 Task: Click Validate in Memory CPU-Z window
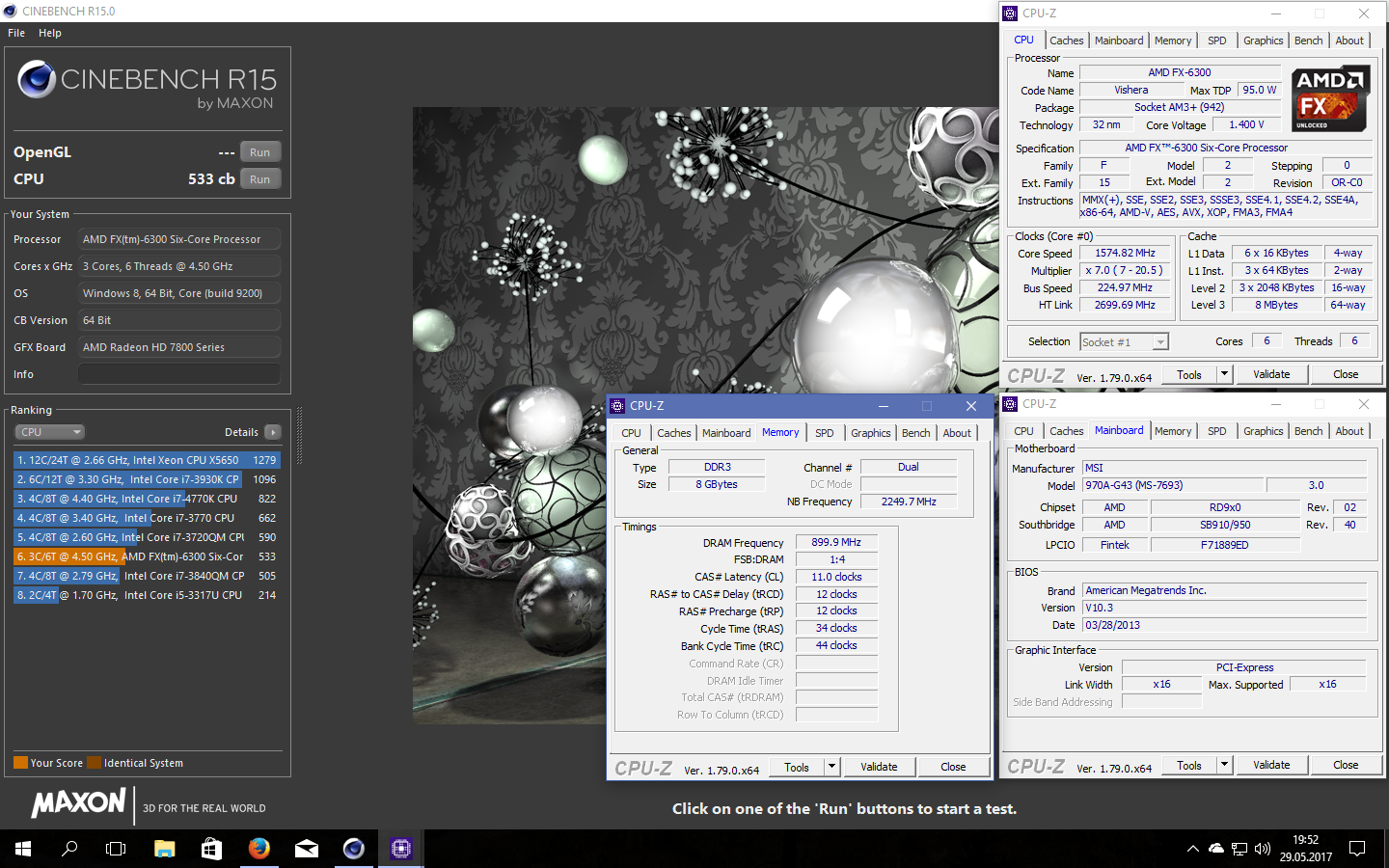point(879,767)
